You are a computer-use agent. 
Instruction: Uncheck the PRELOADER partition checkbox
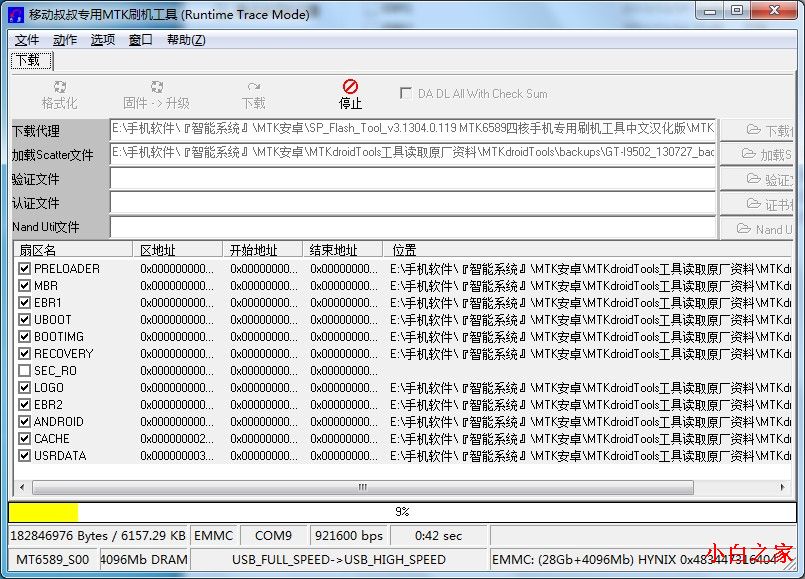click(24, 268)
